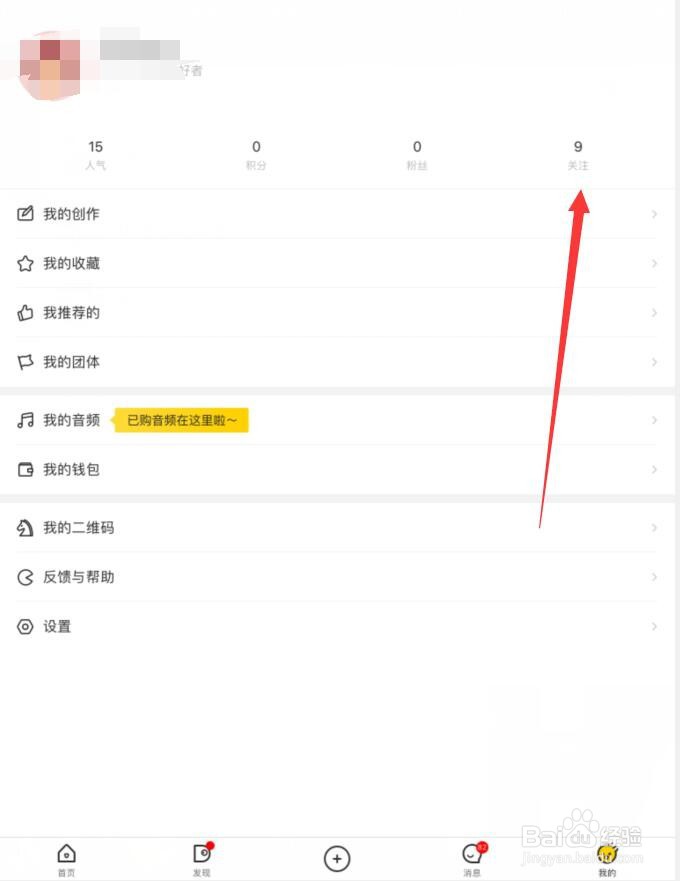Tap the yellow 已购音频在这里啦 tooltip badge
The image size is (680, 881).
click(x=181, y=421)
